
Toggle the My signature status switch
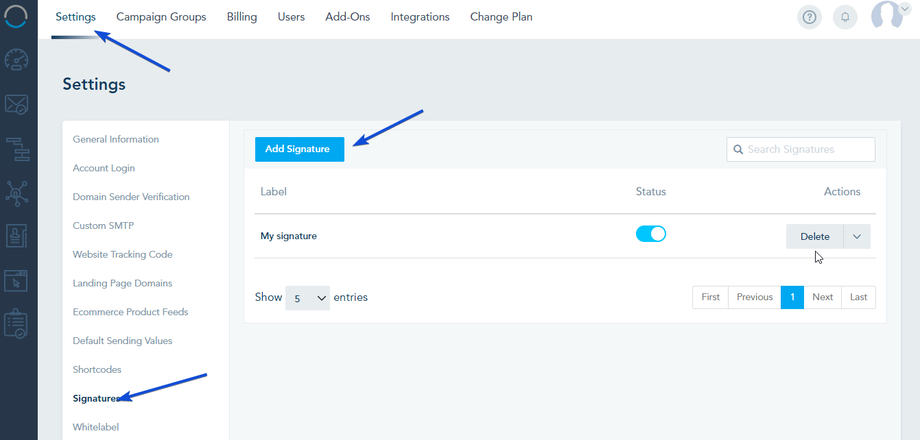point(651,234)
